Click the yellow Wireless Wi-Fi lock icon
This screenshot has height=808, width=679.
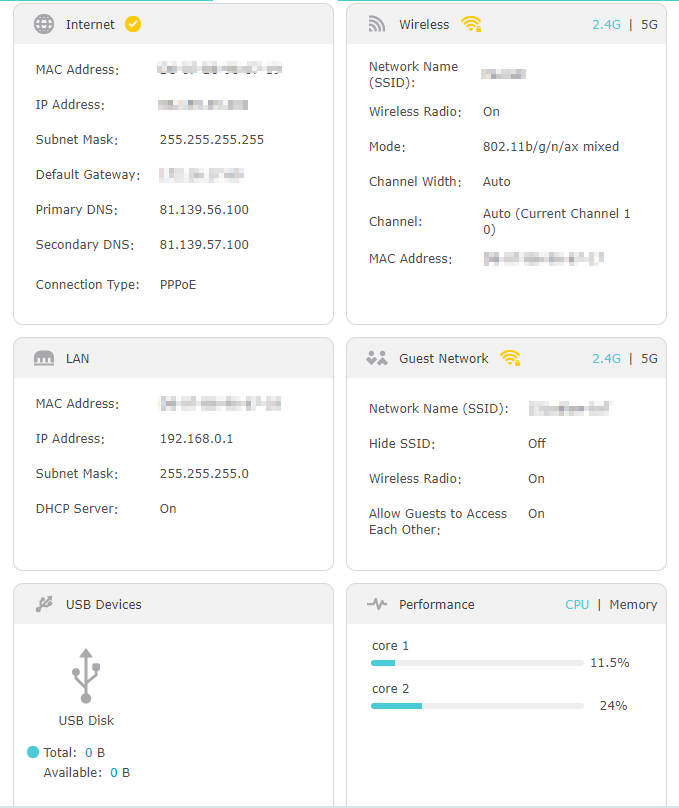tap(471, 24)
